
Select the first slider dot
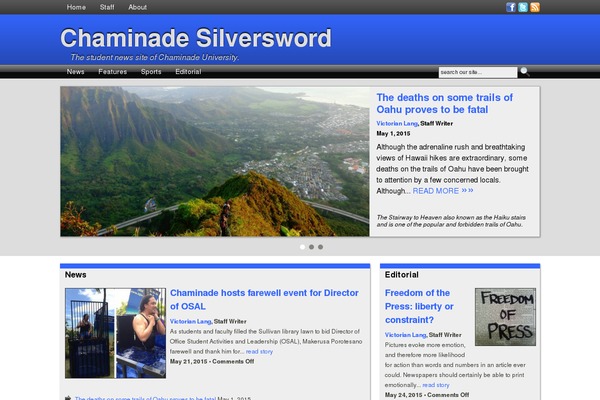pos(302,247)
